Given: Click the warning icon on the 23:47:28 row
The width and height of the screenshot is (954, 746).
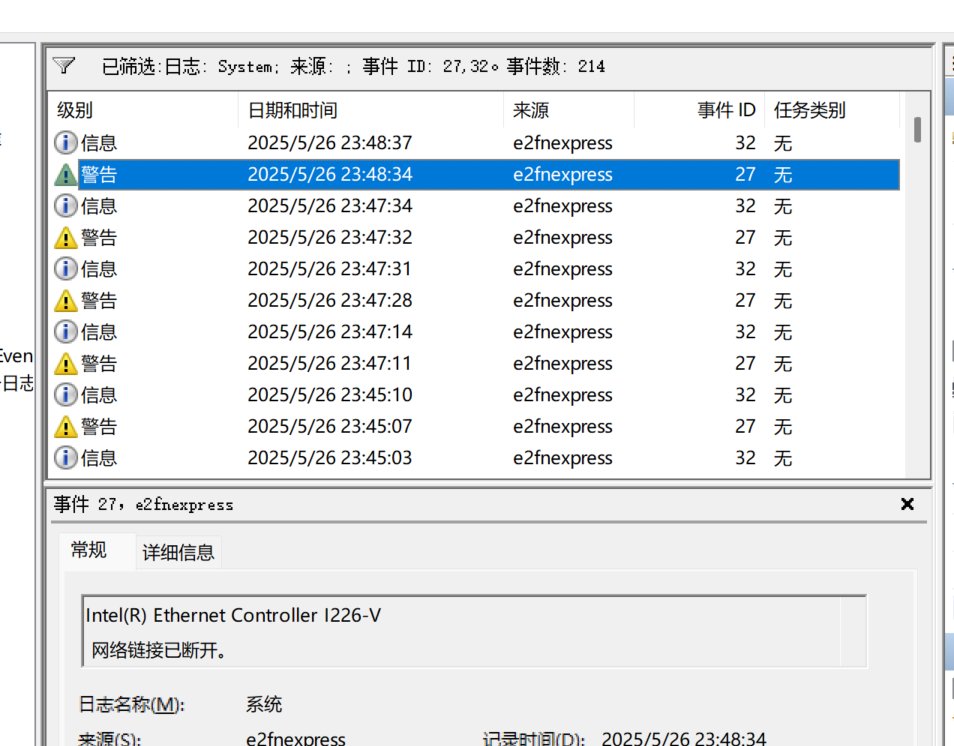Looking at the screenshot, I should [x=66, y=301].
